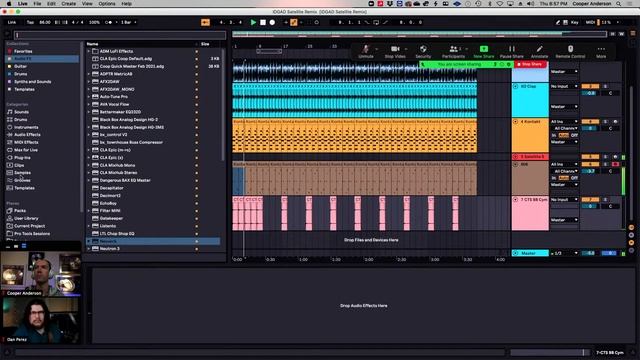Click the browser search field

pos(120,35)
